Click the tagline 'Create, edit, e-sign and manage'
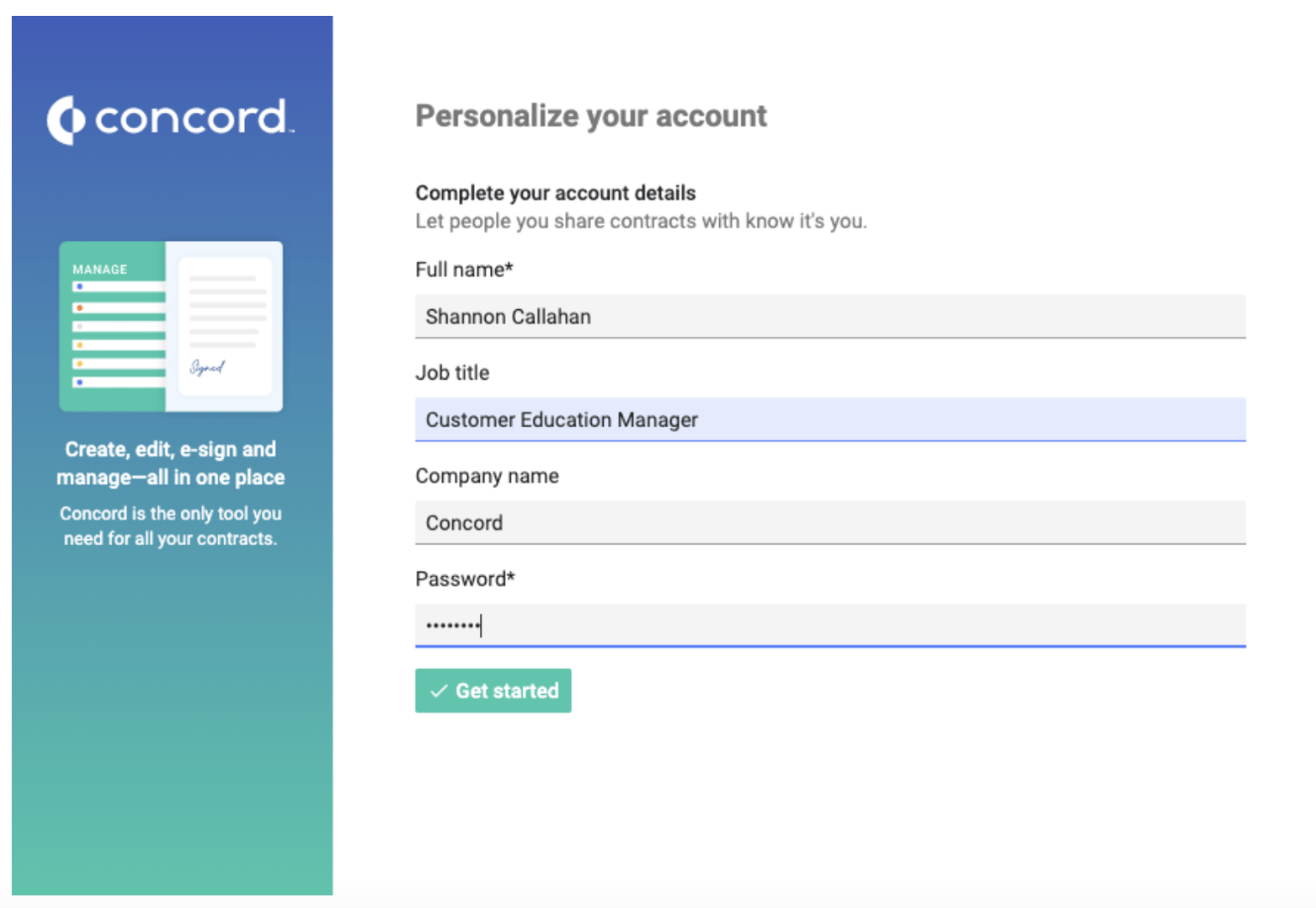The image size is (1316, 908). click(170, 463)
